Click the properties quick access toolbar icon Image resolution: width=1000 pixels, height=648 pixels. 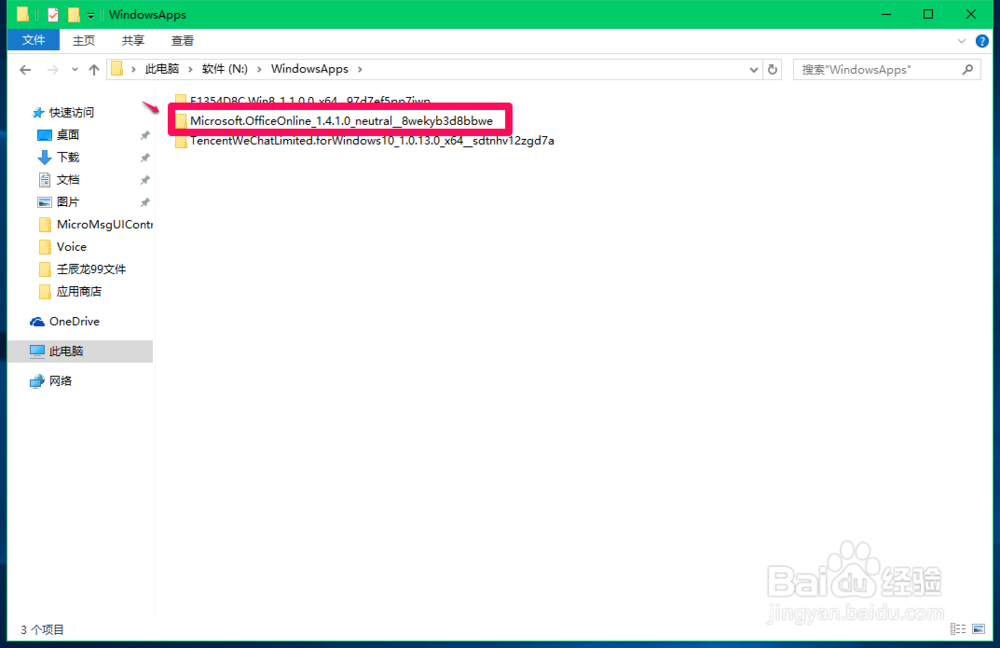coord(53,14)
